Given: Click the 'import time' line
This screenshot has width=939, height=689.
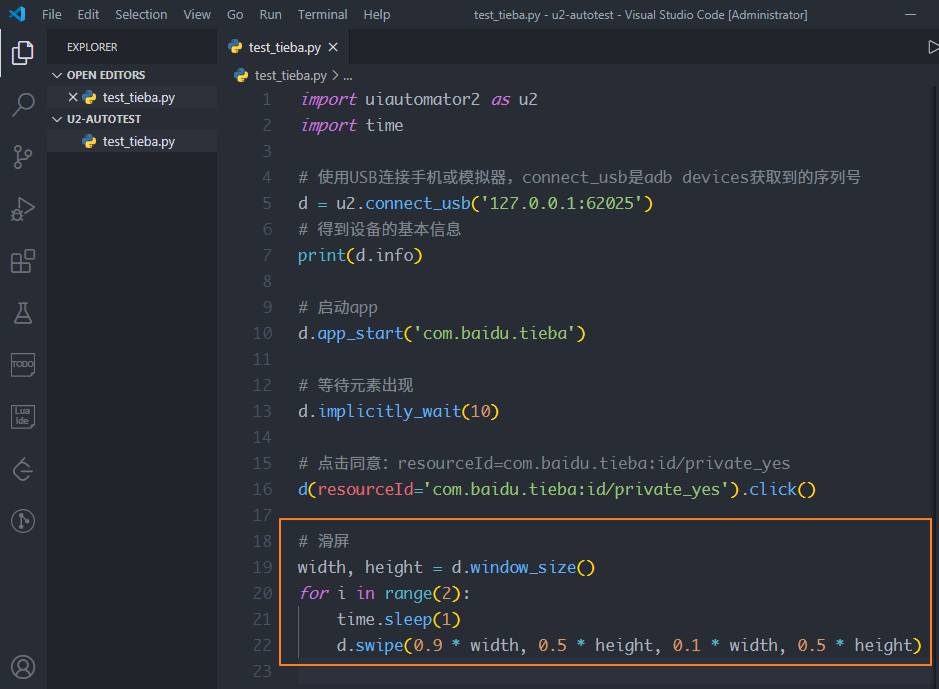Looking at the screenshot, I should coord(351,125).
